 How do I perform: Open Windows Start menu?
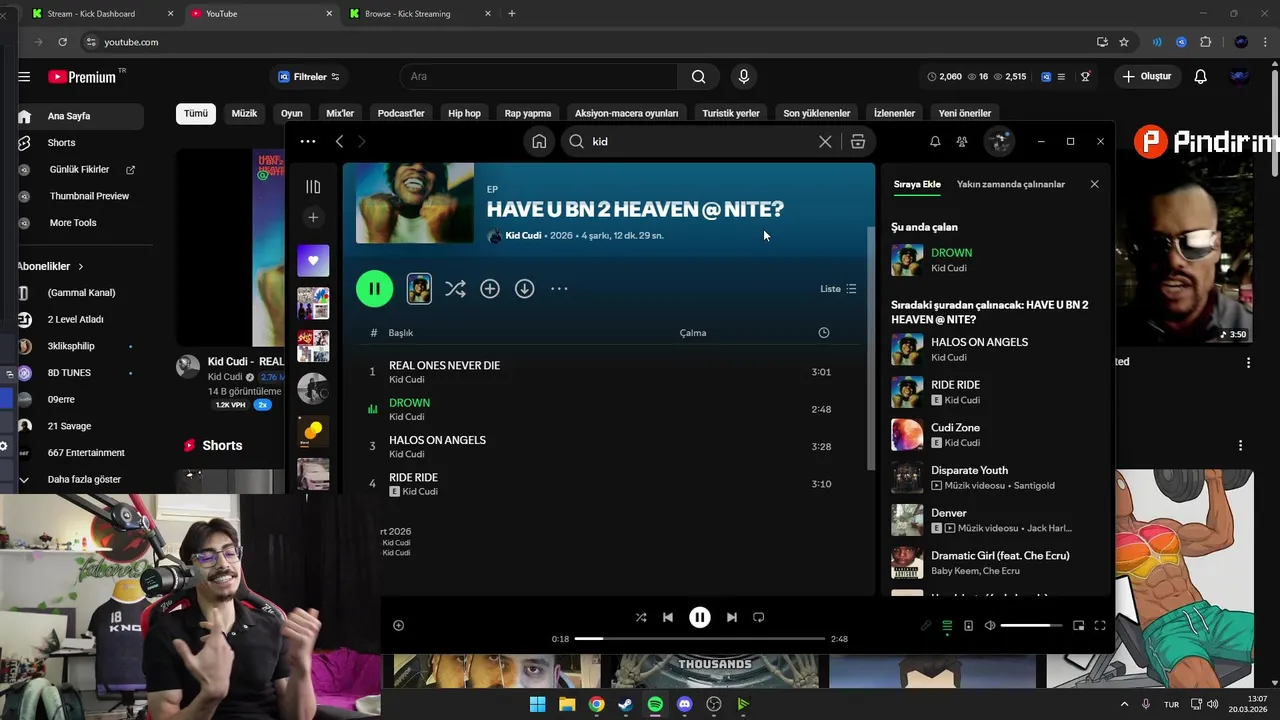click(x=537, y=705)
